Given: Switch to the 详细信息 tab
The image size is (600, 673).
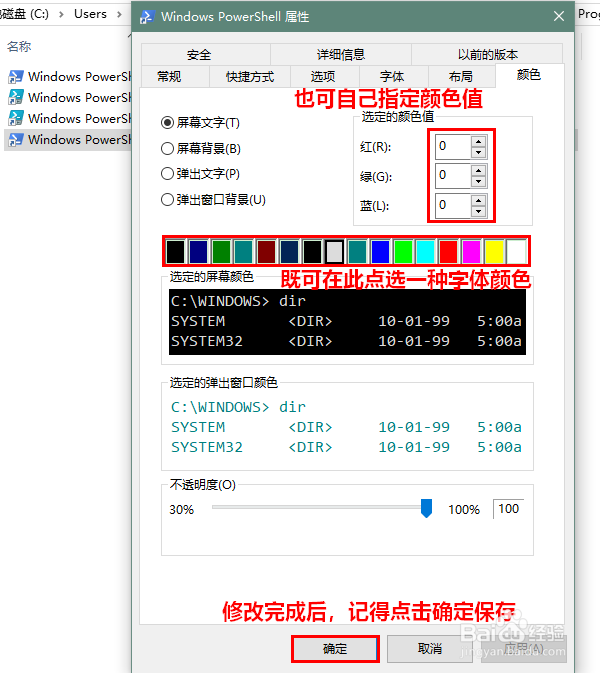Looking at the screenshot, I should [x=341, y=55].
